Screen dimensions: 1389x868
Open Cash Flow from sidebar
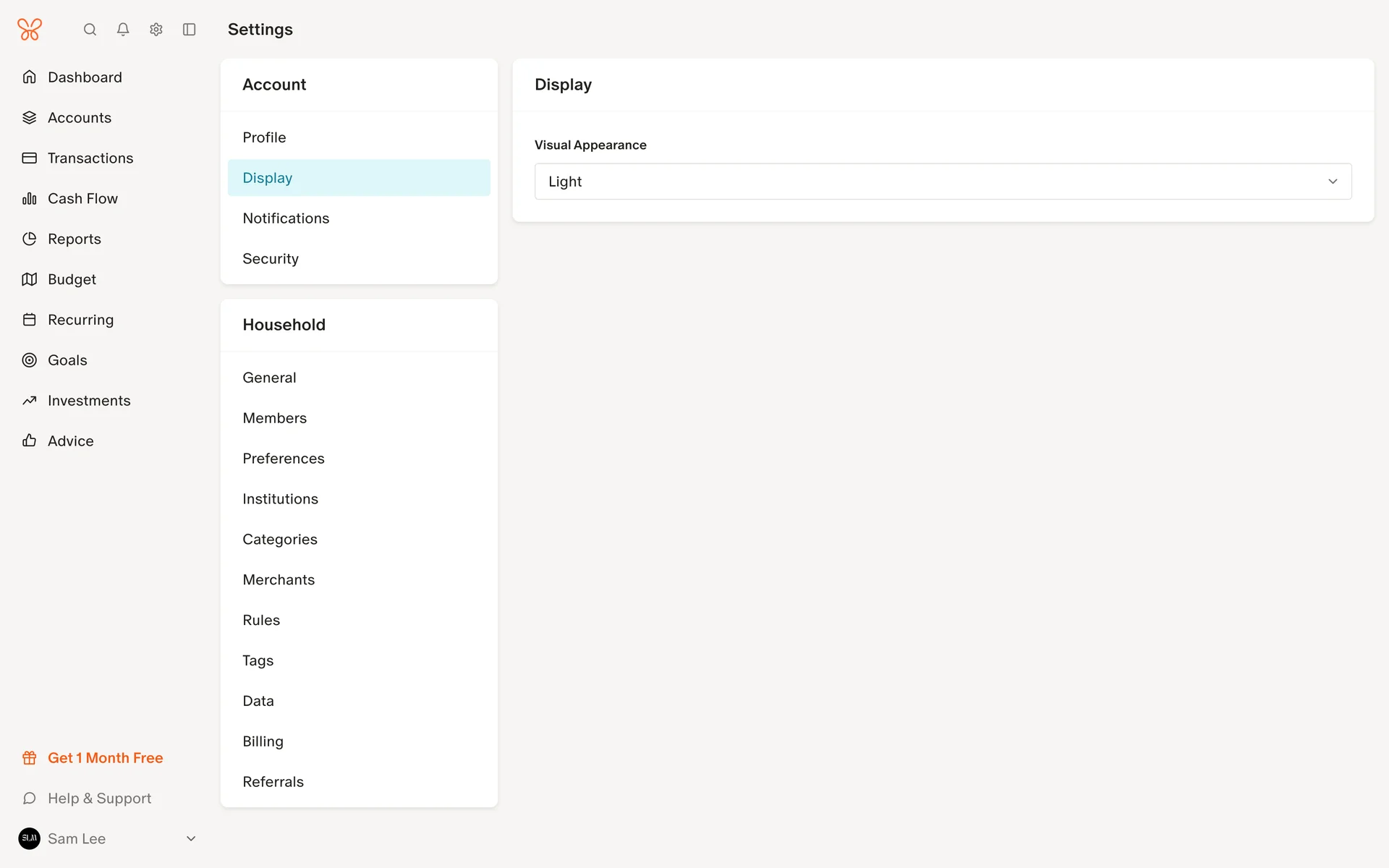click(82, 198)
